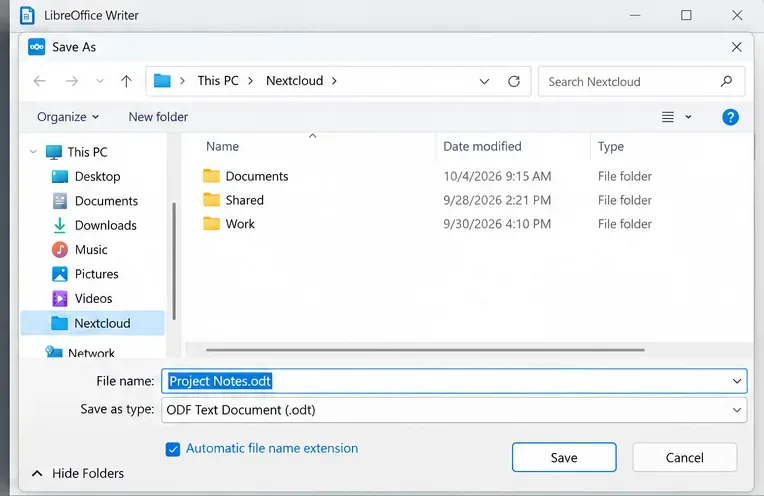Viewport: 764px width, 496px height.
Task: Click the folder icon in address bar
Action: 162,80
